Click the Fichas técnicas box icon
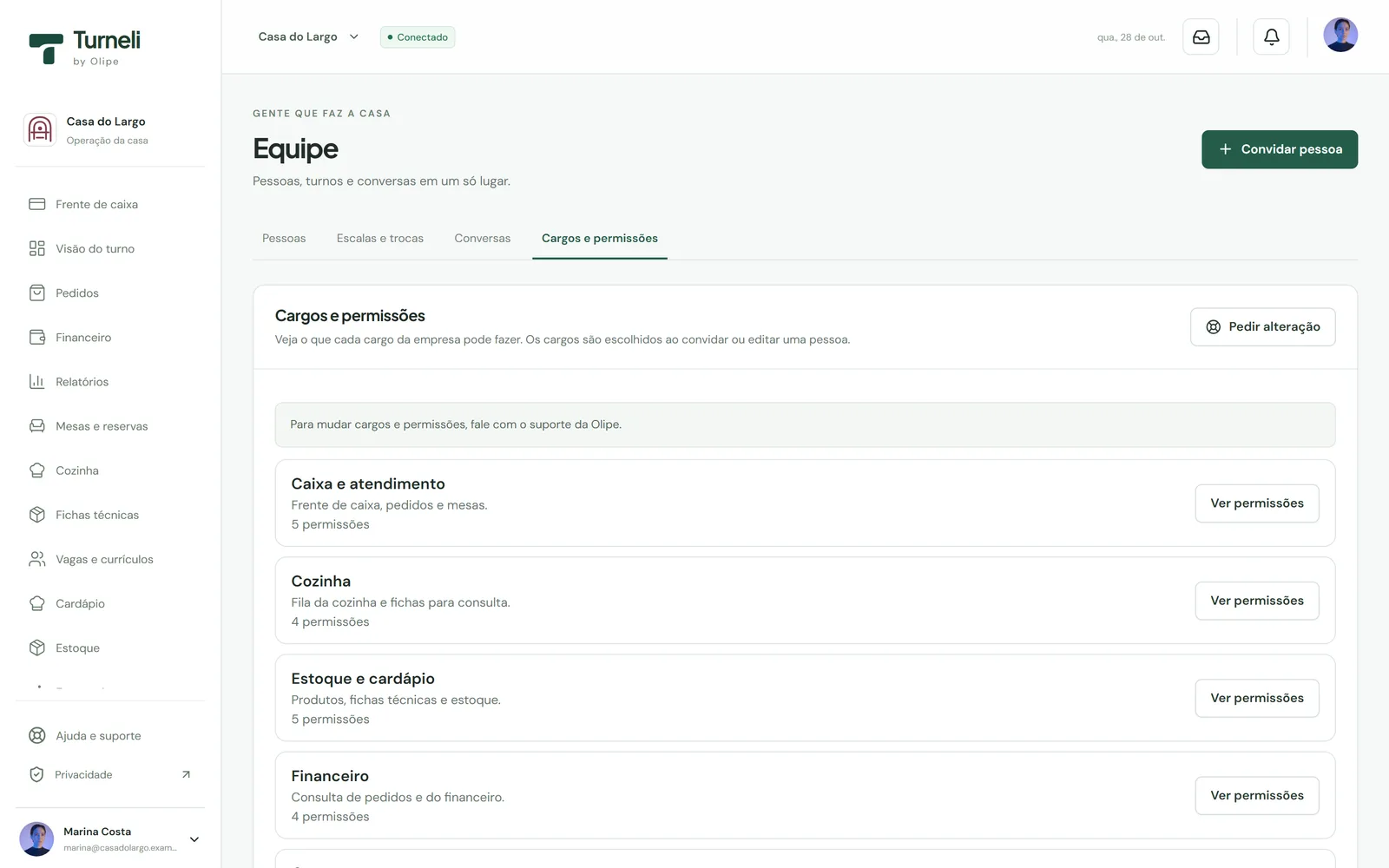This screenshot has height=868, width=1389. click(x=37, y=515)
